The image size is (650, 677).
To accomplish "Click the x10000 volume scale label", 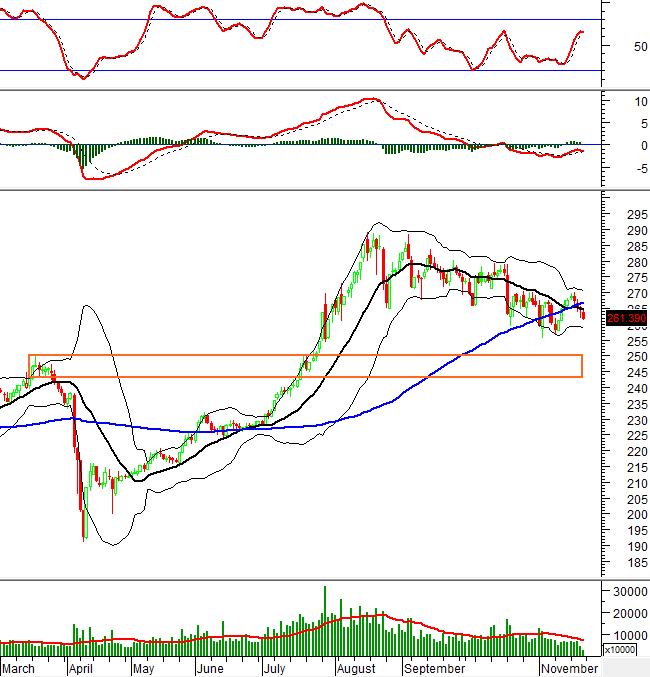I will [x=619, y=649].
